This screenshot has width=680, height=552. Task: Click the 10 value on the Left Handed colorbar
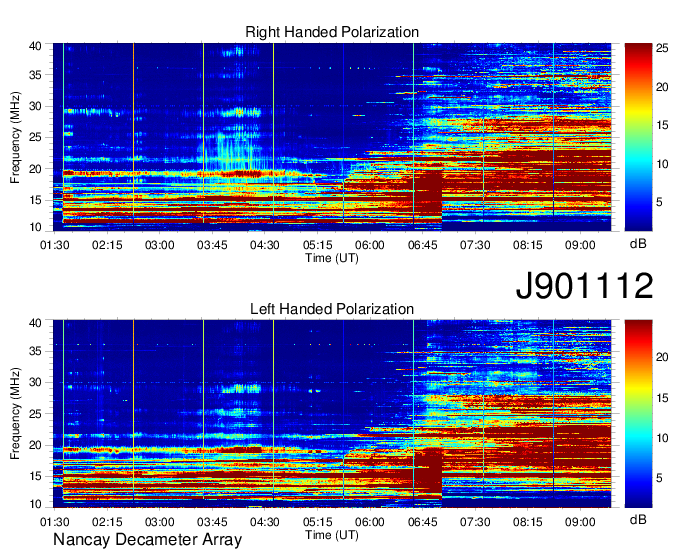[x=662, y=438]
